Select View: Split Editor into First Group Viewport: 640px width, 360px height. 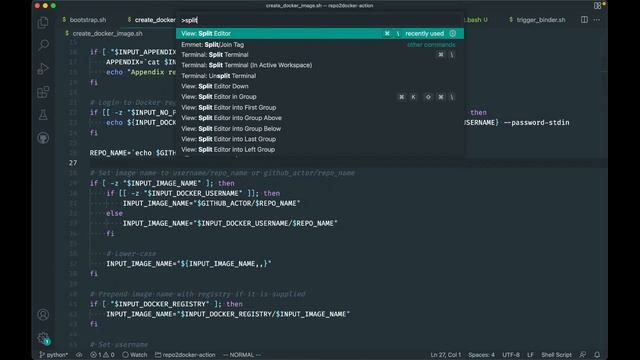tap(320, 107)
